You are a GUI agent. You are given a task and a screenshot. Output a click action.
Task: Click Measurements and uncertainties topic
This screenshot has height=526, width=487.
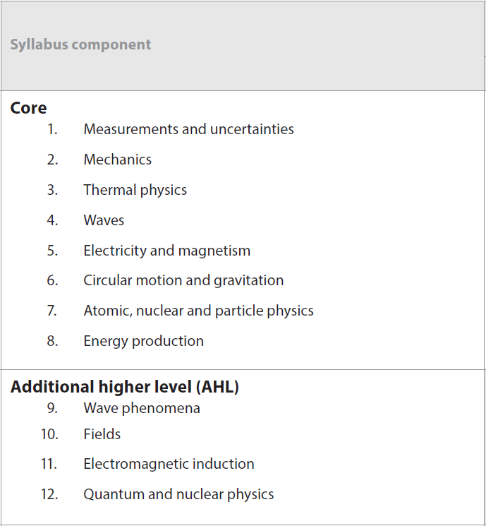point(188,129)
